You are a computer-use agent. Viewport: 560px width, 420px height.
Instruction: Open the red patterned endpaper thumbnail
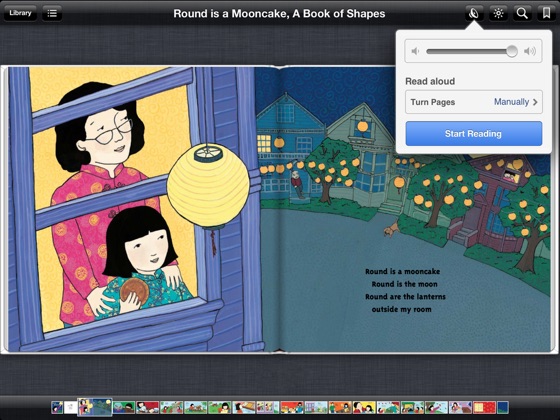(x=484, y=407)
